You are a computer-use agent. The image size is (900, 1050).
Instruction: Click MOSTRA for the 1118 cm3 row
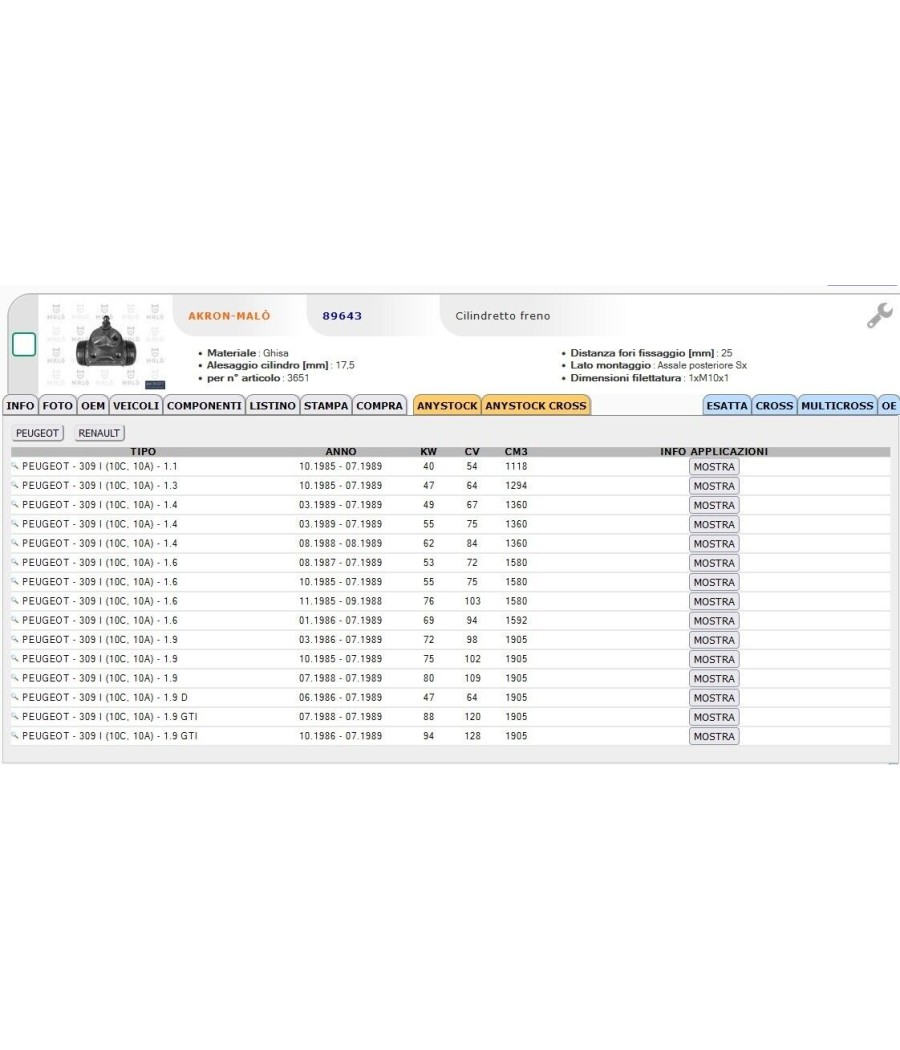coord(714,467)
